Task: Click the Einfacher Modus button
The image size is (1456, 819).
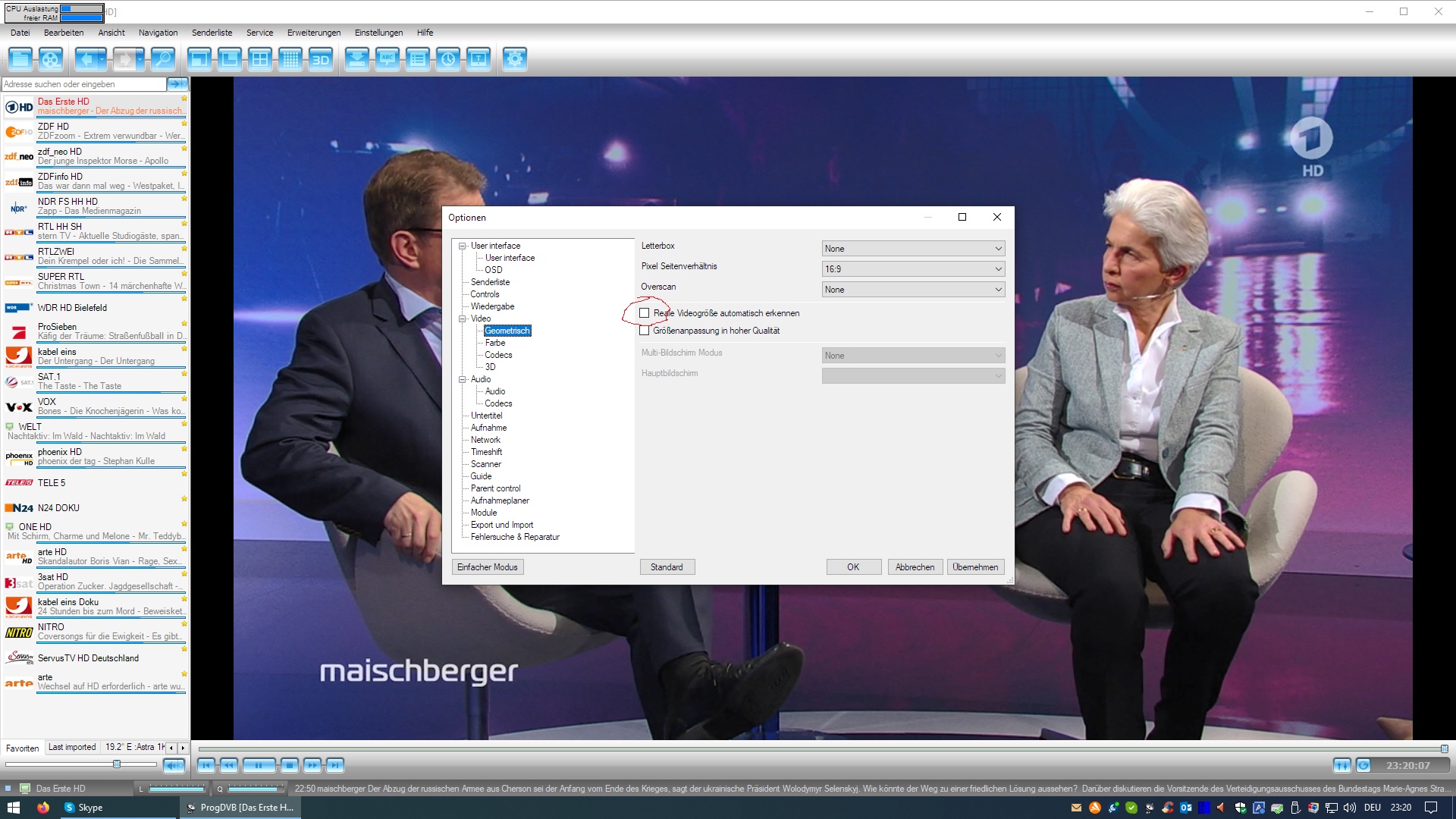Action: [x=487, y=567]
